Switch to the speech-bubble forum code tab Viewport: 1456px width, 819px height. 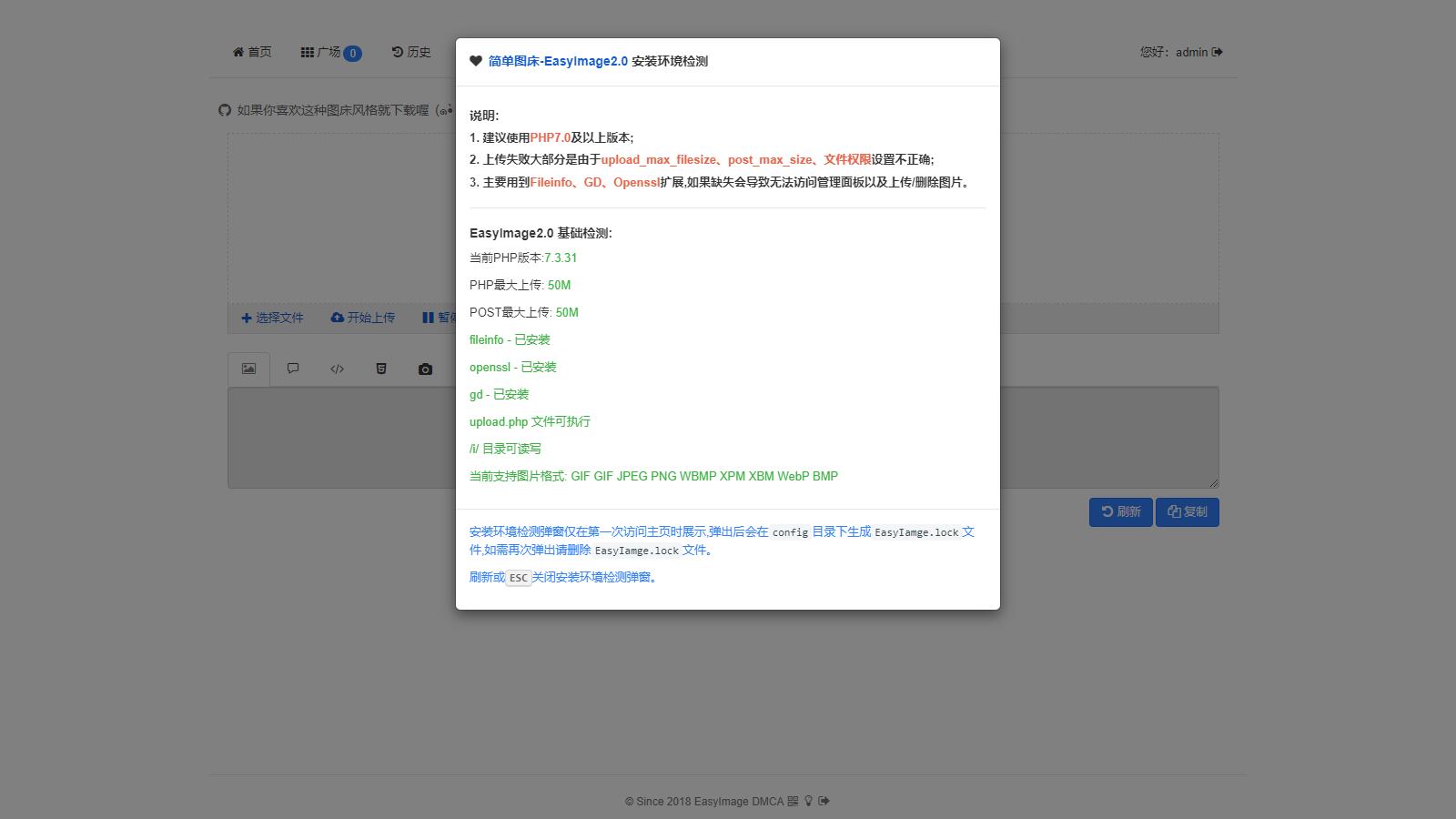click(293, 369)
